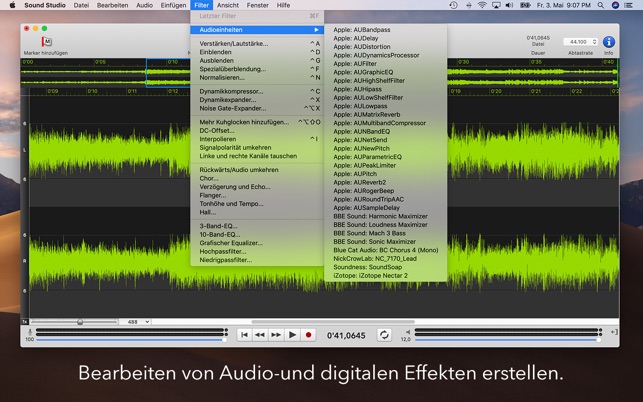643x402 pixels.
Task: Click the horizontal zoom slider thumb
Action: point(80,322)
